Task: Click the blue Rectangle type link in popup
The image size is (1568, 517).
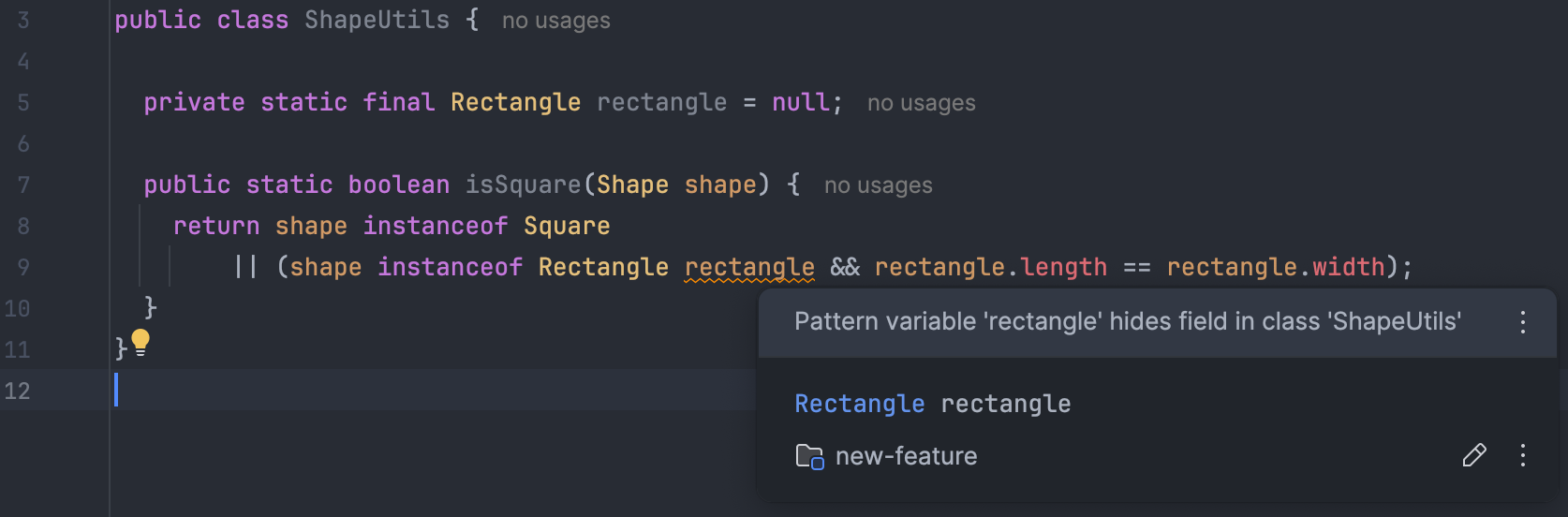Action: pyautogui.click(x=859, y=404)
